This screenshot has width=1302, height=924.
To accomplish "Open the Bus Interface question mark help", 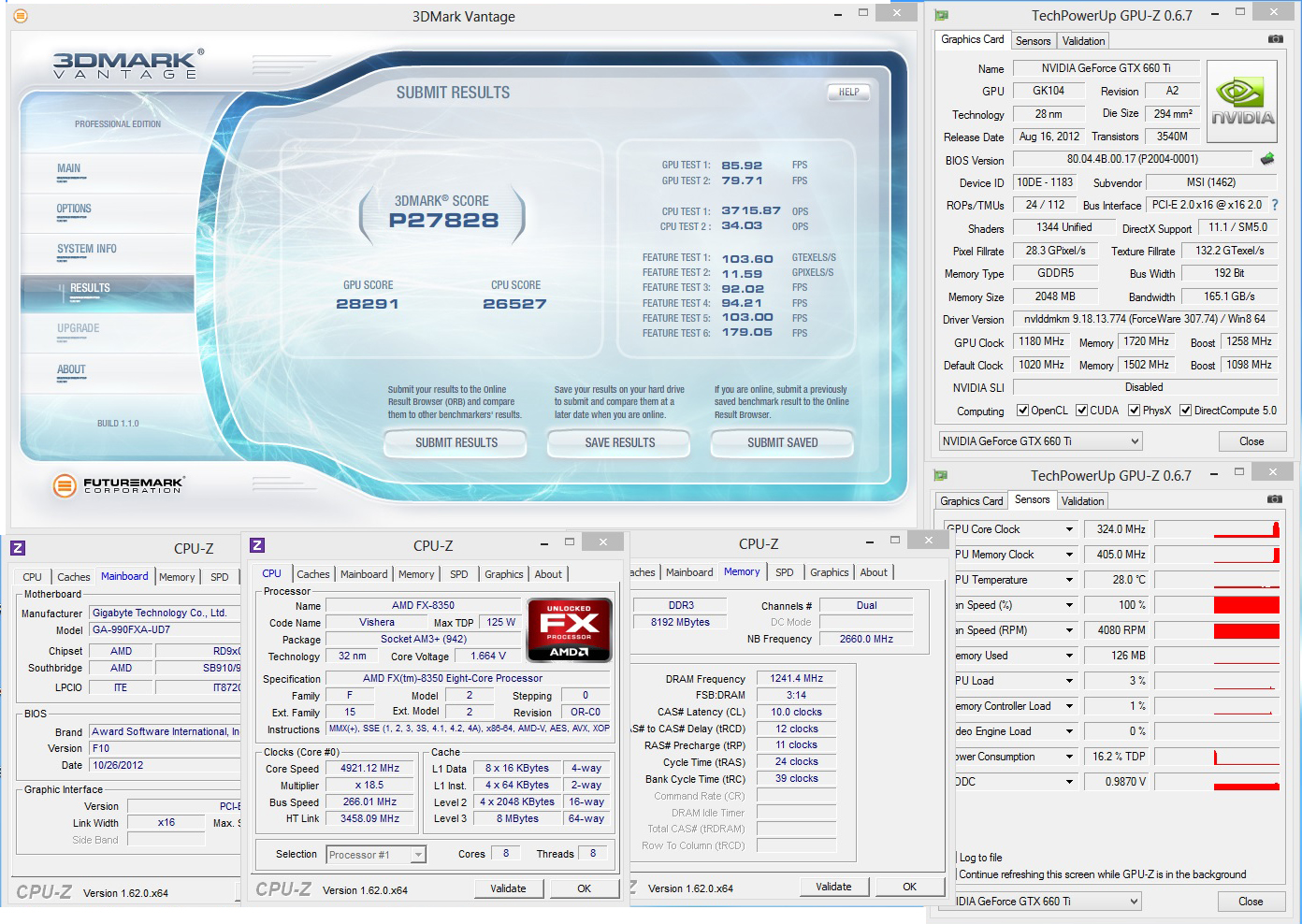I will click(1274, 205).
